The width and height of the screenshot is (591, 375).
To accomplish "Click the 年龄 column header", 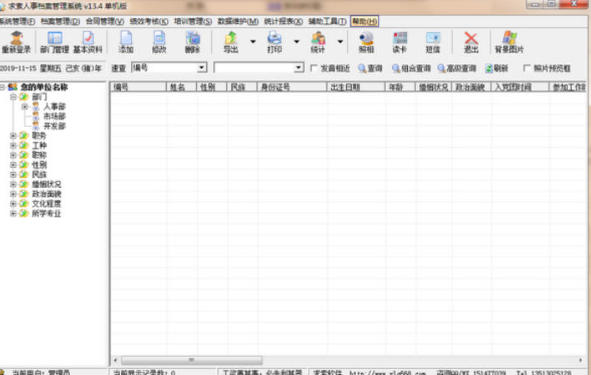I will click(400, 87).
